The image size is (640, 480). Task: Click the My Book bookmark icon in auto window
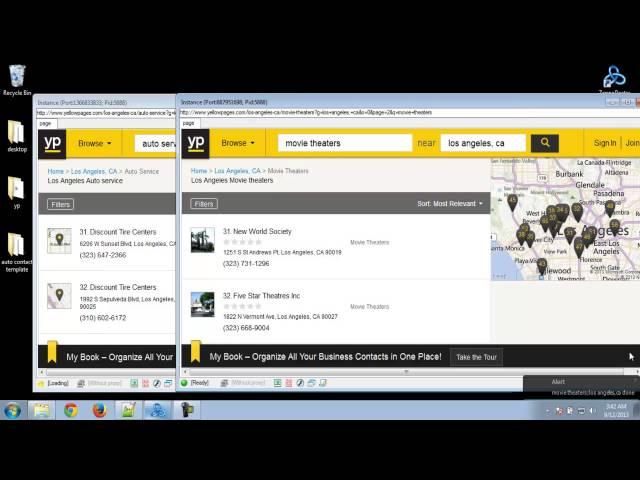pos(52,351)
